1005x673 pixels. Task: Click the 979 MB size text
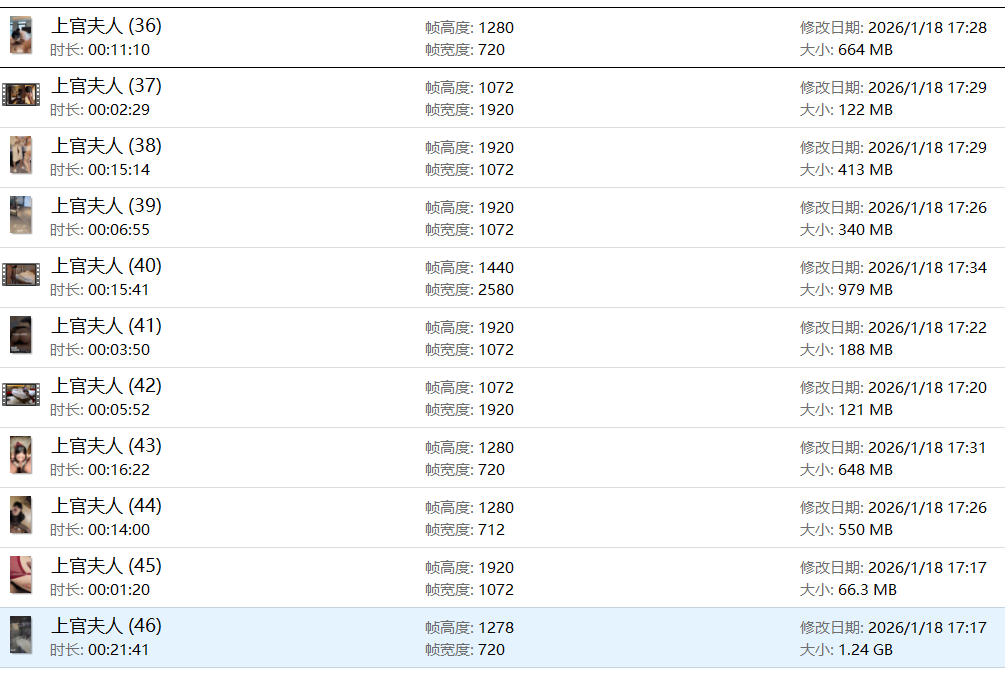click(x=866, y=290)
